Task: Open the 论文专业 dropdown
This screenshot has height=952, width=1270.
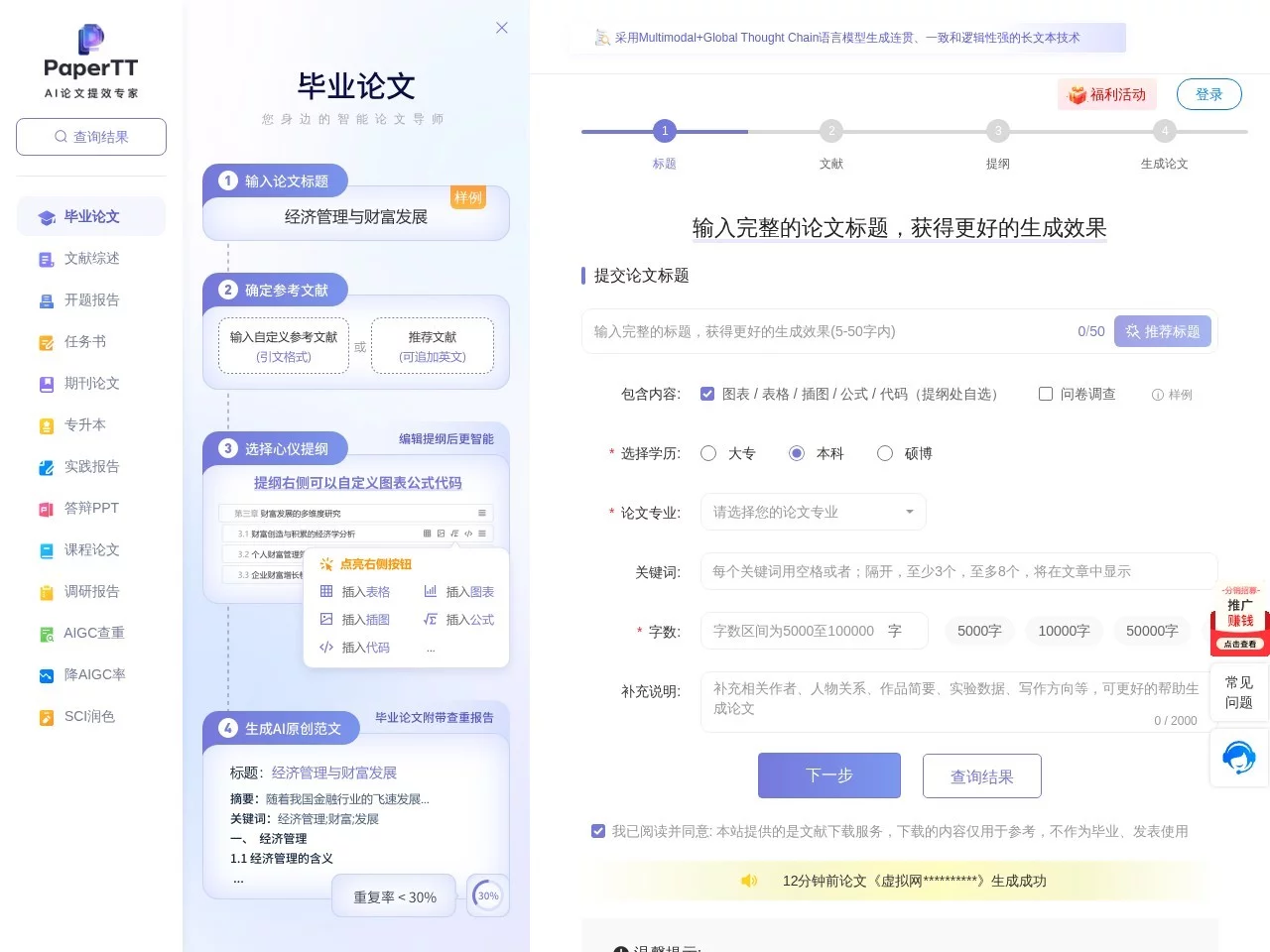Action: click(813, 512)
